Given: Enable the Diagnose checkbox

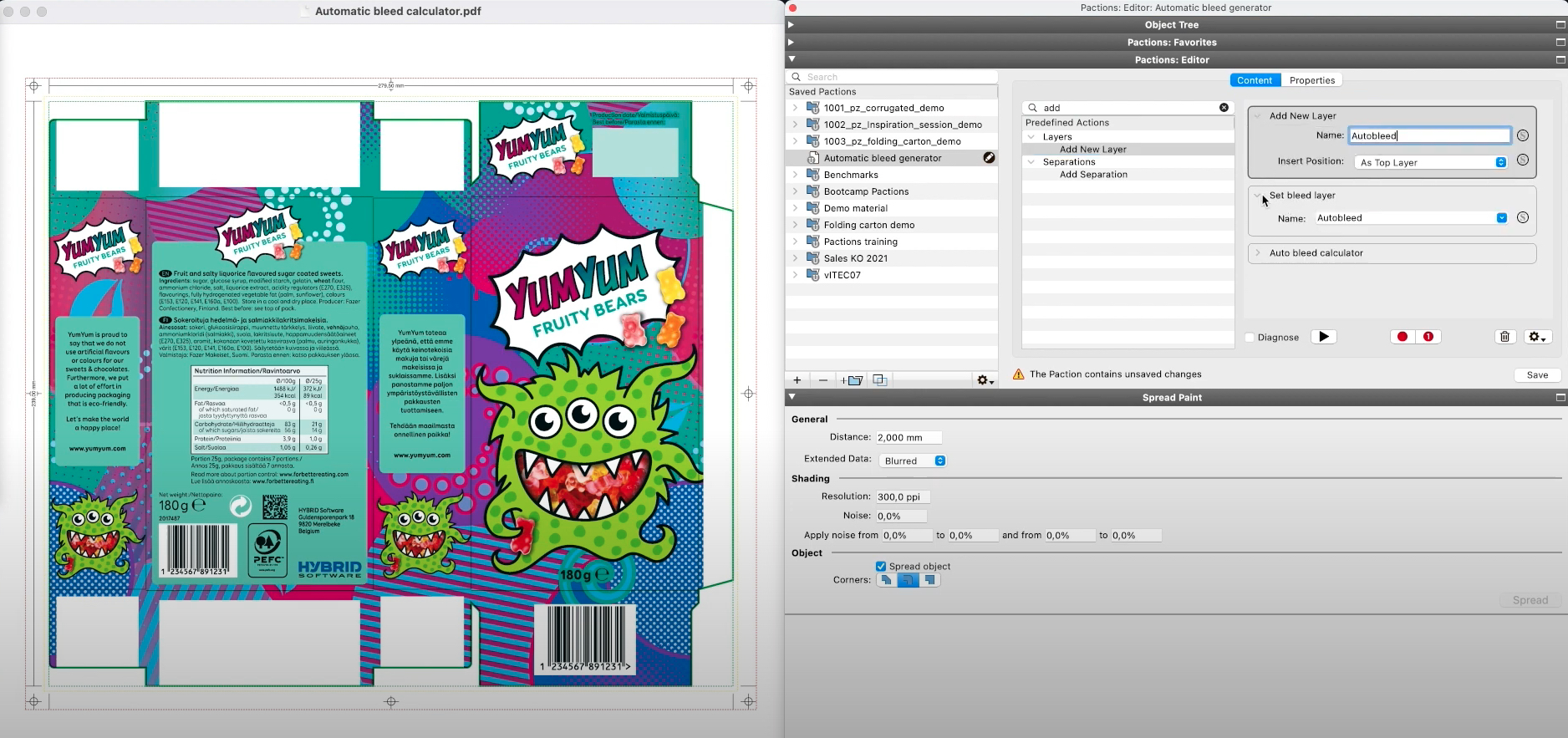Looking at the screenshot, I should pos(1250,338).
